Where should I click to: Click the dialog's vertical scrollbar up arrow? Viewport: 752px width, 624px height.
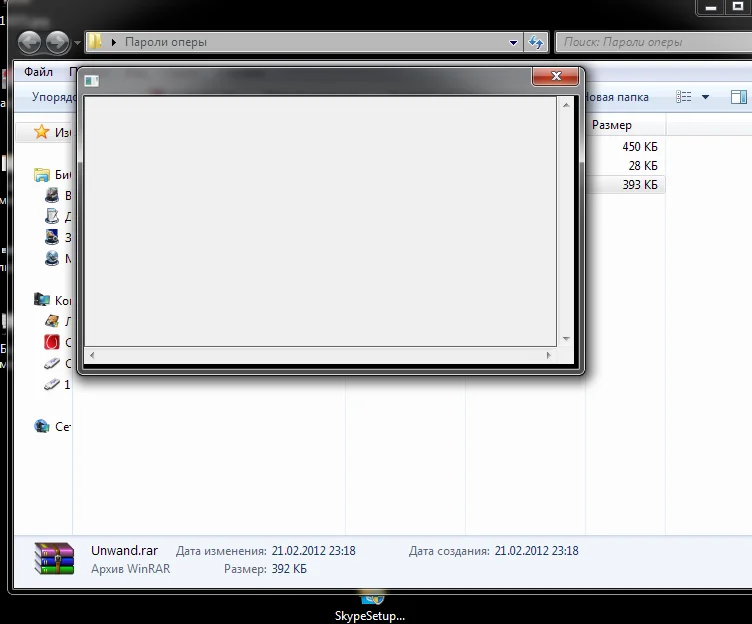click(x=566, y=105)
